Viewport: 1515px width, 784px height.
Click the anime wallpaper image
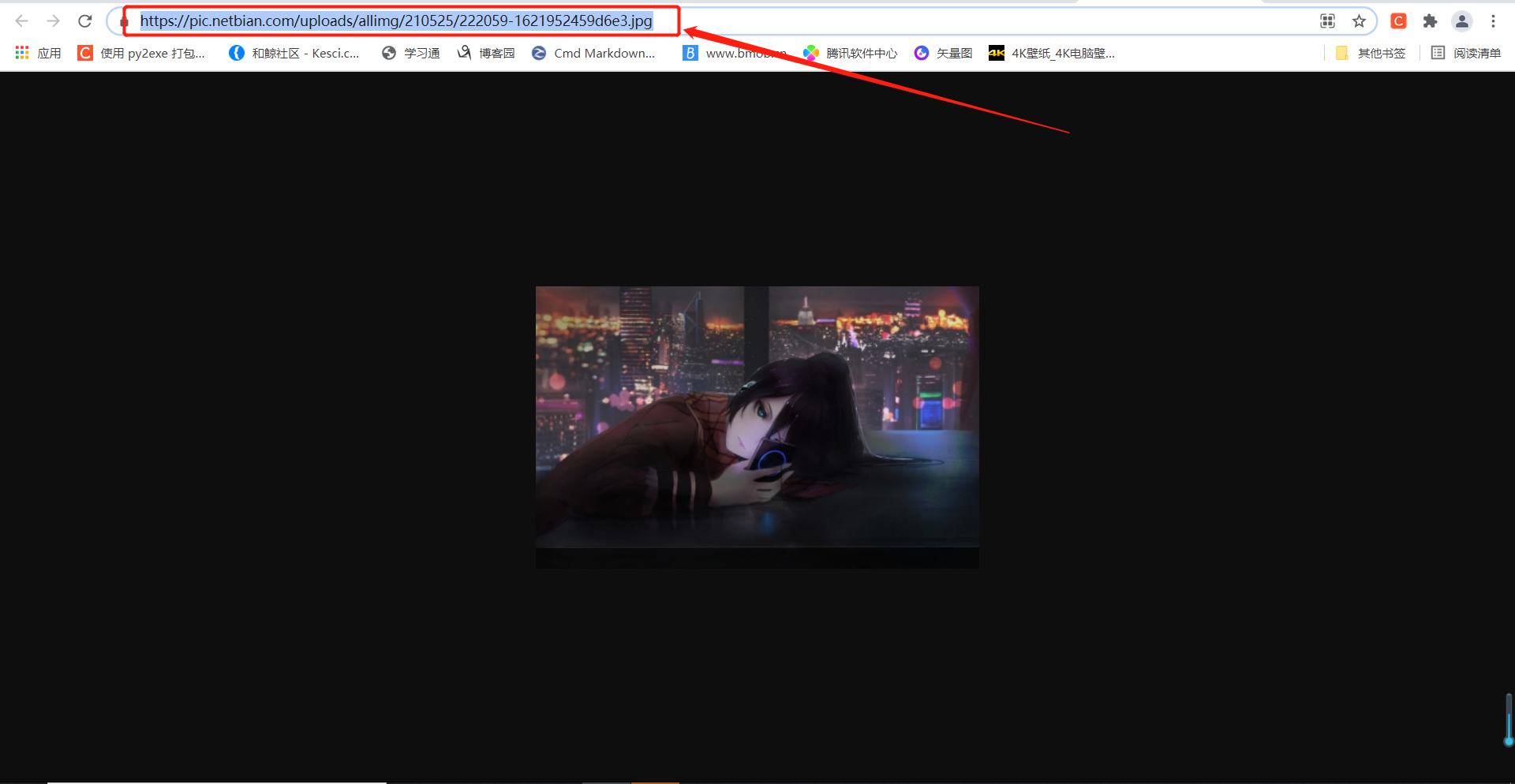coord(757,427)
